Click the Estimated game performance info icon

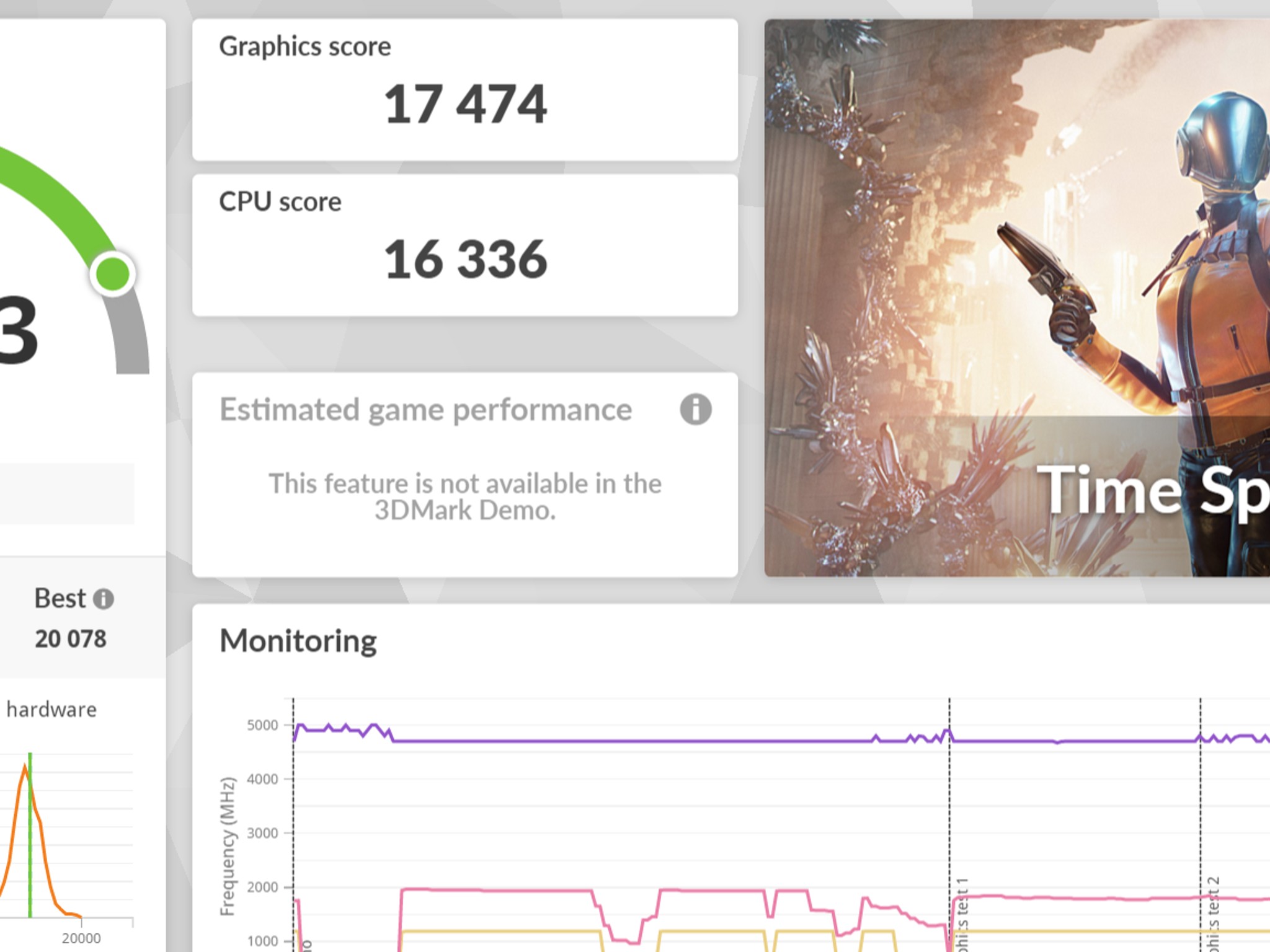[695, 410]
